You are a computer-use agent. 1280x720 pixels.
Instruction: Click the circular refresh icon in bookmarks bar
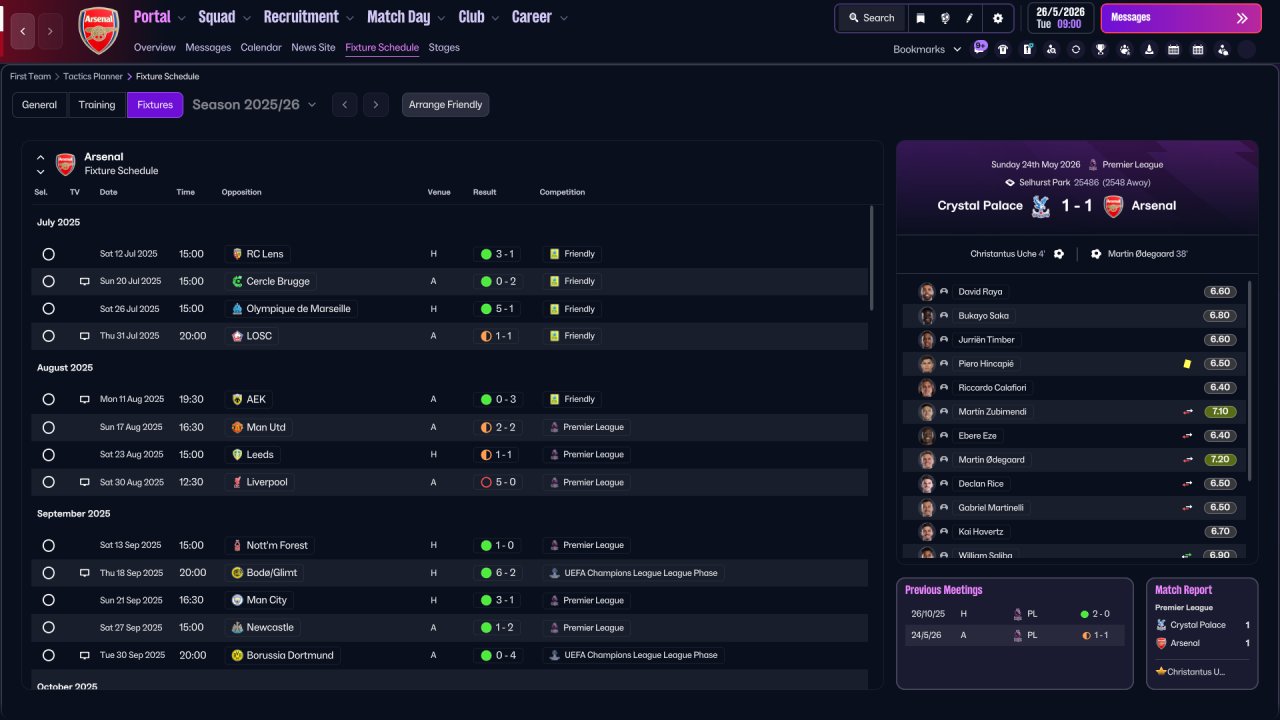pyautogui.click(x=1076, y=49)
